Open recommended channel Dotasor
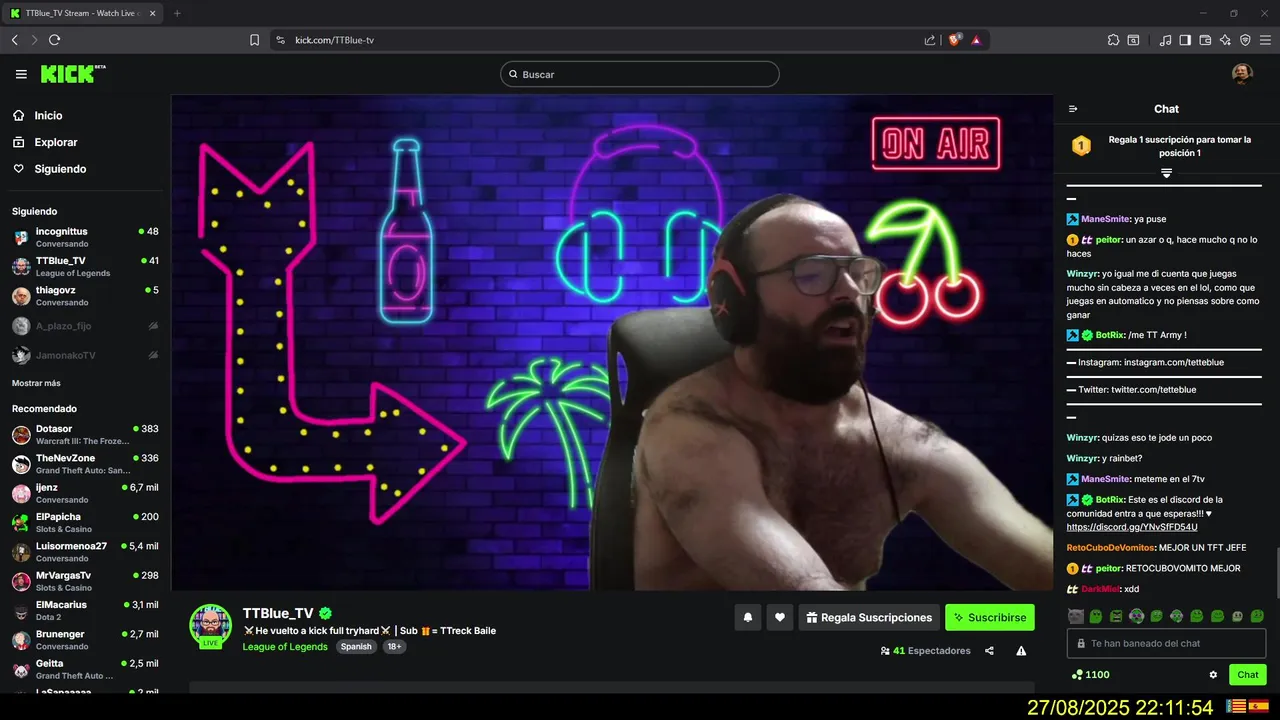Image resolution: width=1280 pixels, height=720 pixels. click(x=85, y=435)
